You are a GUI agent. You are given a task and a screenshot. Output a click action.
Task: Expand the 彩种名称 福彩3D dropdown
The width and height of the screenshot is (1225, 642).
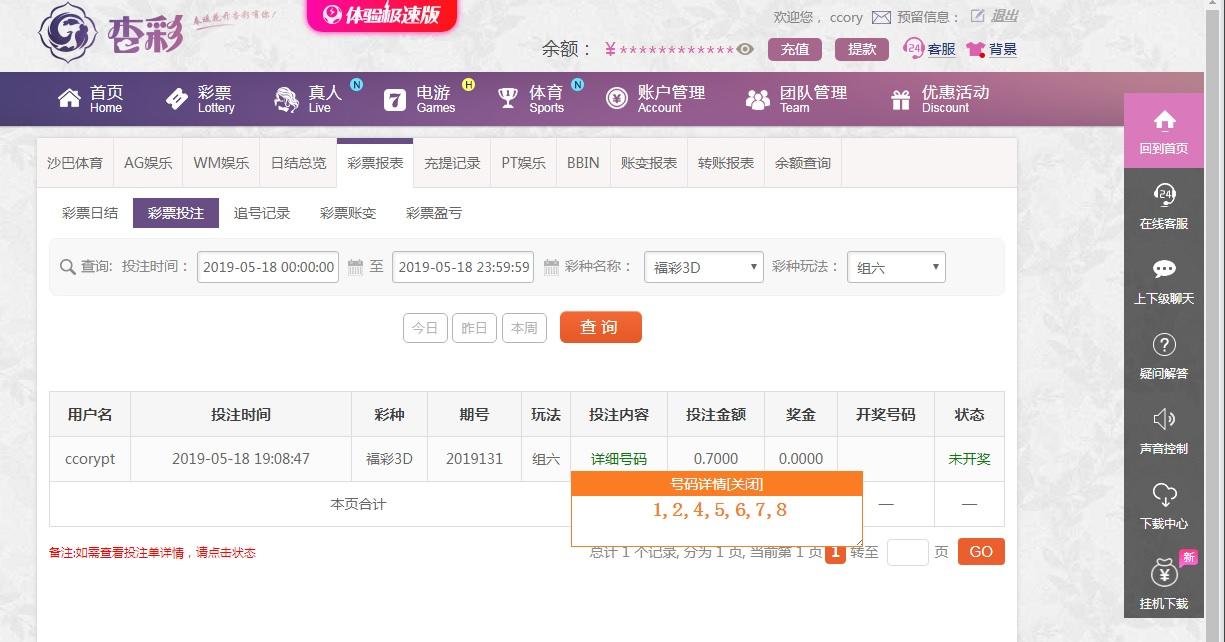pos(704,267)
